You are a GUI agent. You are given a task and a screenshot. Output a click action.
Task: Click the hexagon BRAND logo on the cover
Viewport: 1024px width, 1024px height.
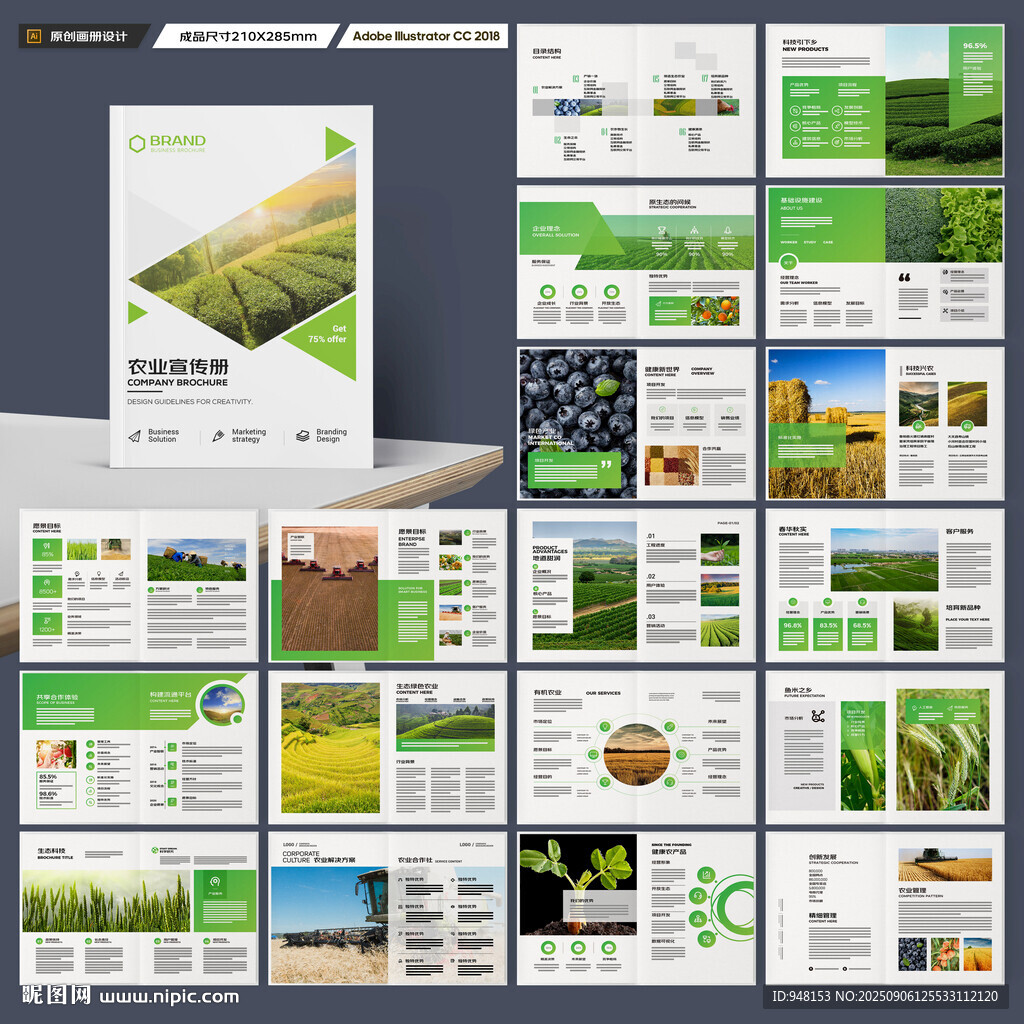click(167, 143)
